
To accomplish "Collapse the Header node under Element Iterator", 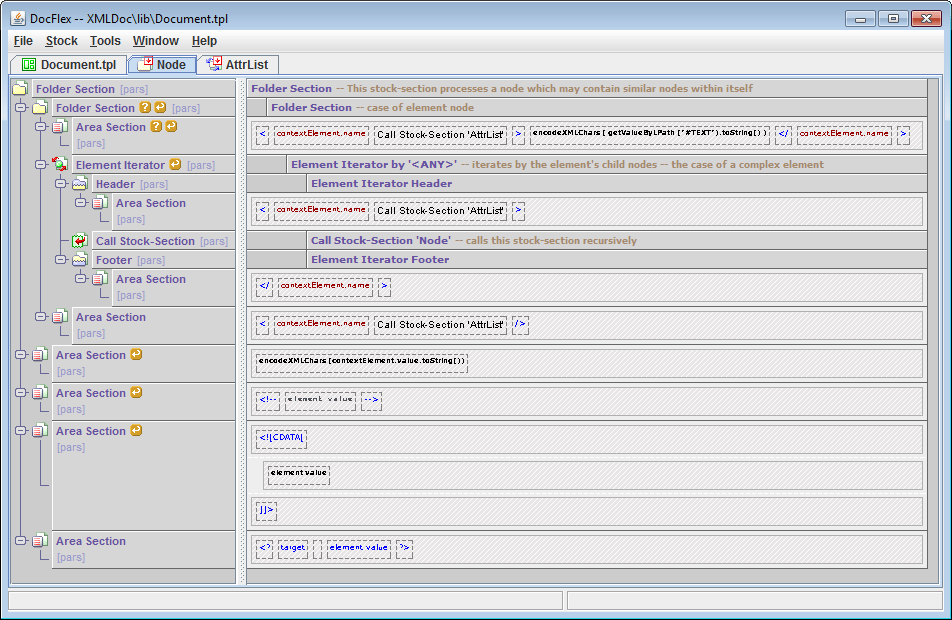I will click(60, 183).
